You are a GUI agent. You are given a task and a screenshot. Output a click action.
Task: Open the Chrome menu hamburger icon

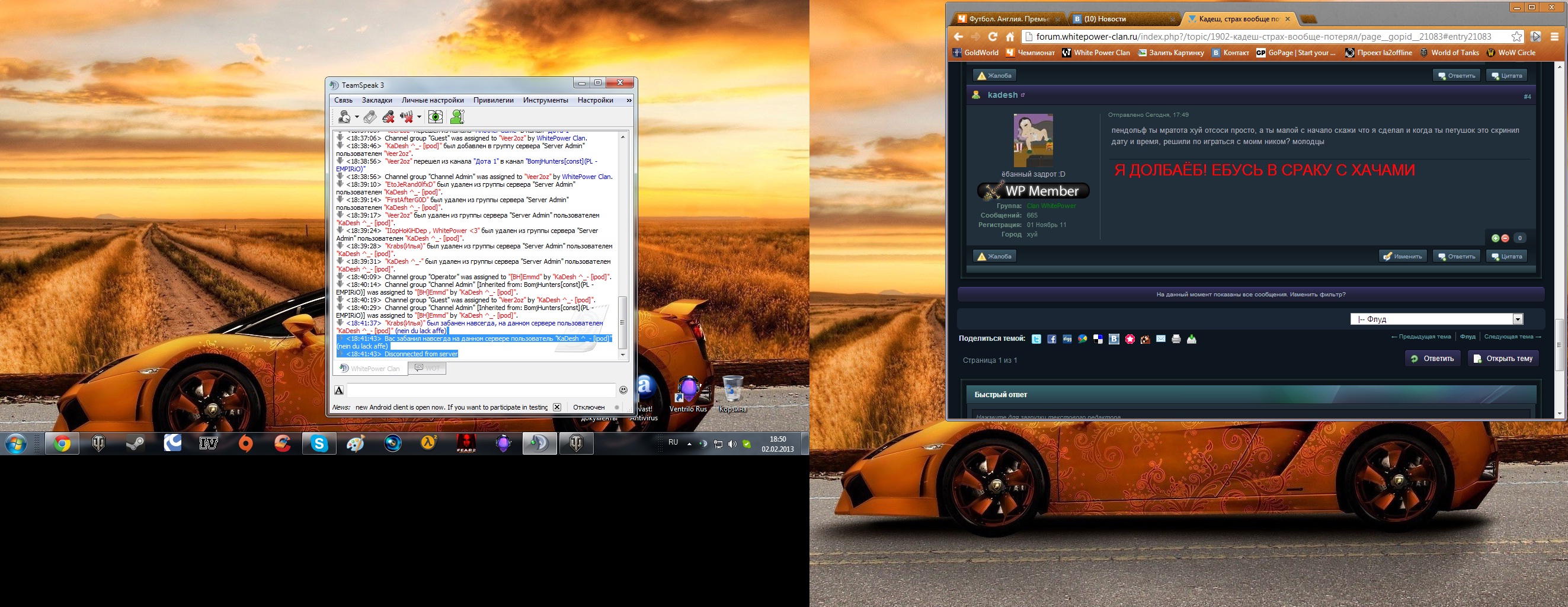tap(1554, 37)
